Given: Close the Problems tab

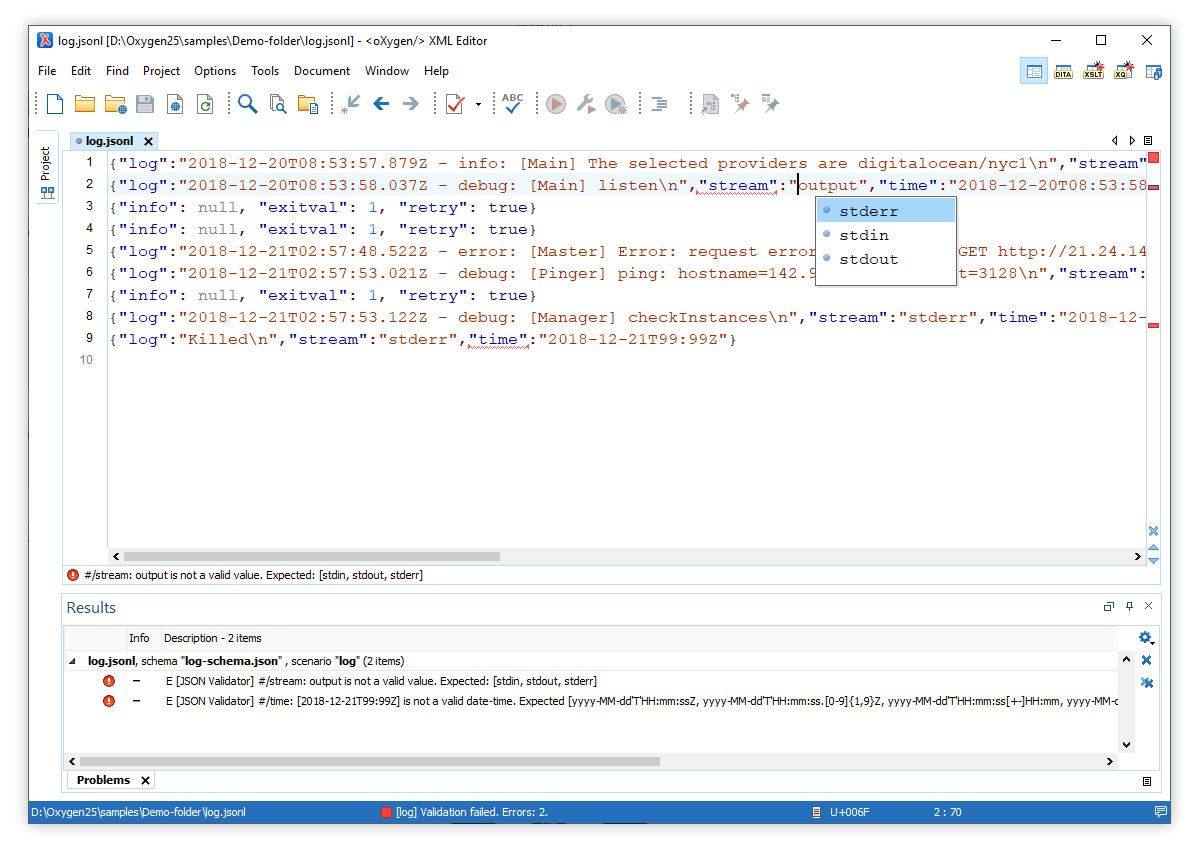Looking at the screenshot, I should (145, 780).
